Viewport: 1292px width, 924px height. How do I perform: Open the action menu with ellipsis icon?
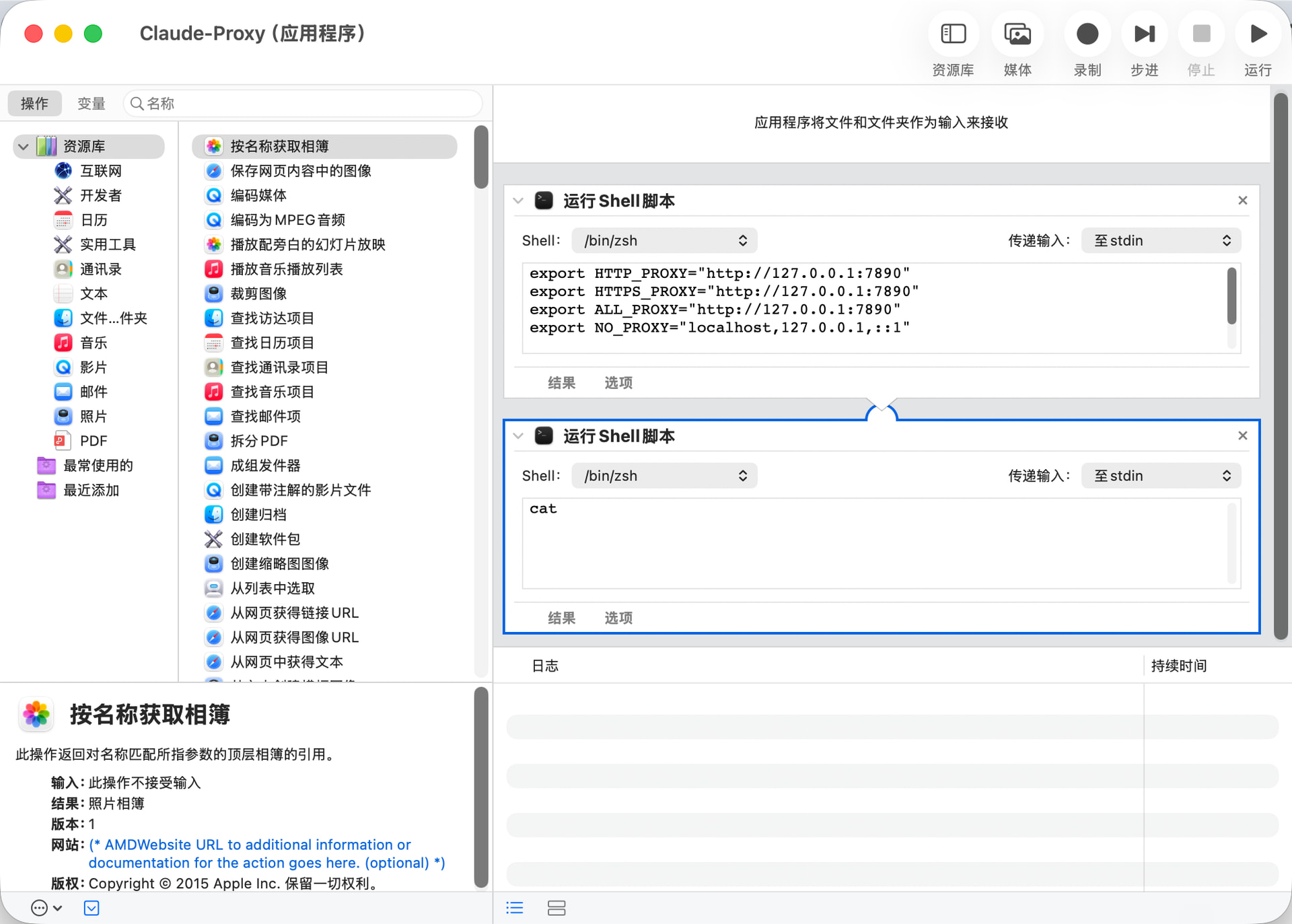tap(46, 908)
